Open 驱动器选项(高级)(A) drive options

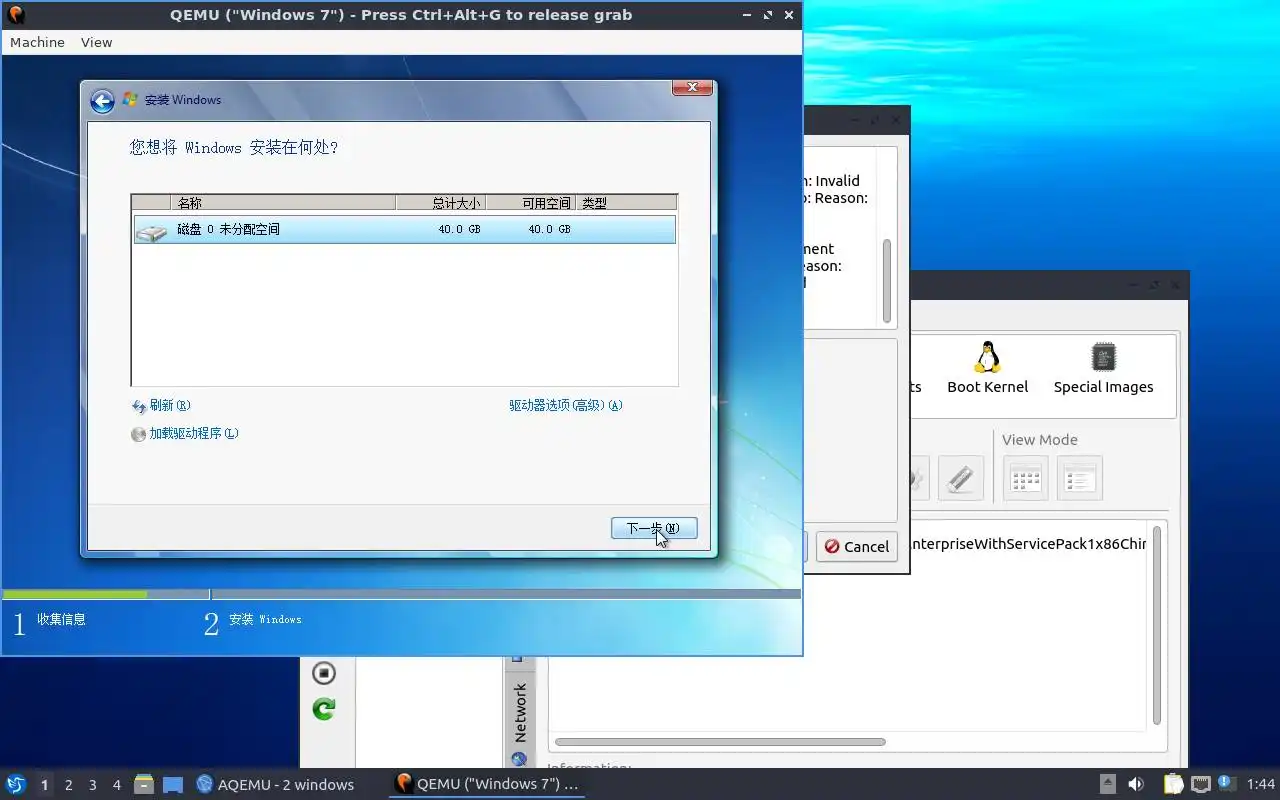(566, 406)
